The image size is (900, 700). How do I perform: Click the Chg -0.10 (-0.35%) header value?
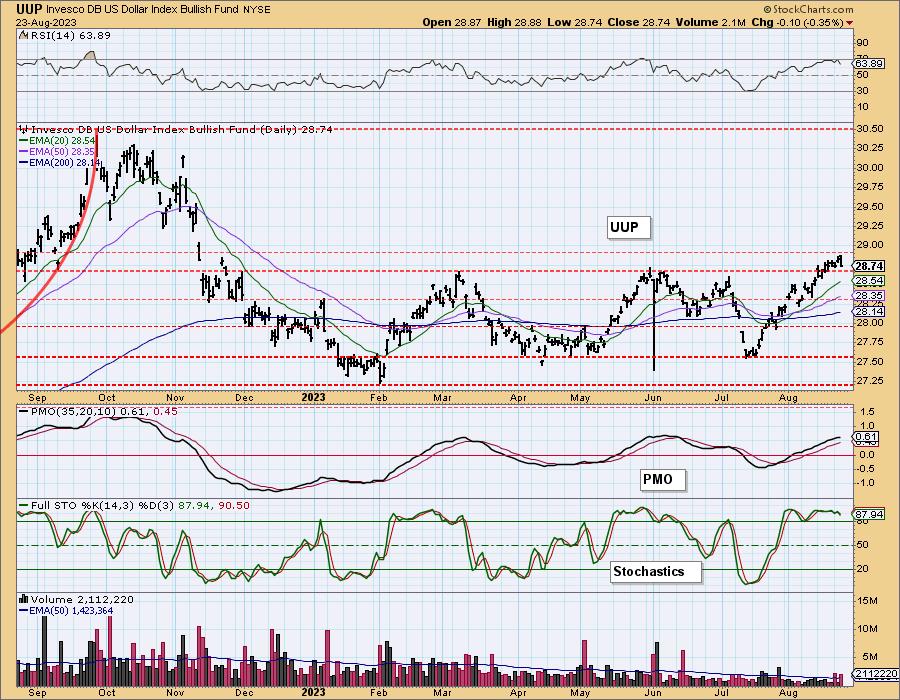pos(797,22)
